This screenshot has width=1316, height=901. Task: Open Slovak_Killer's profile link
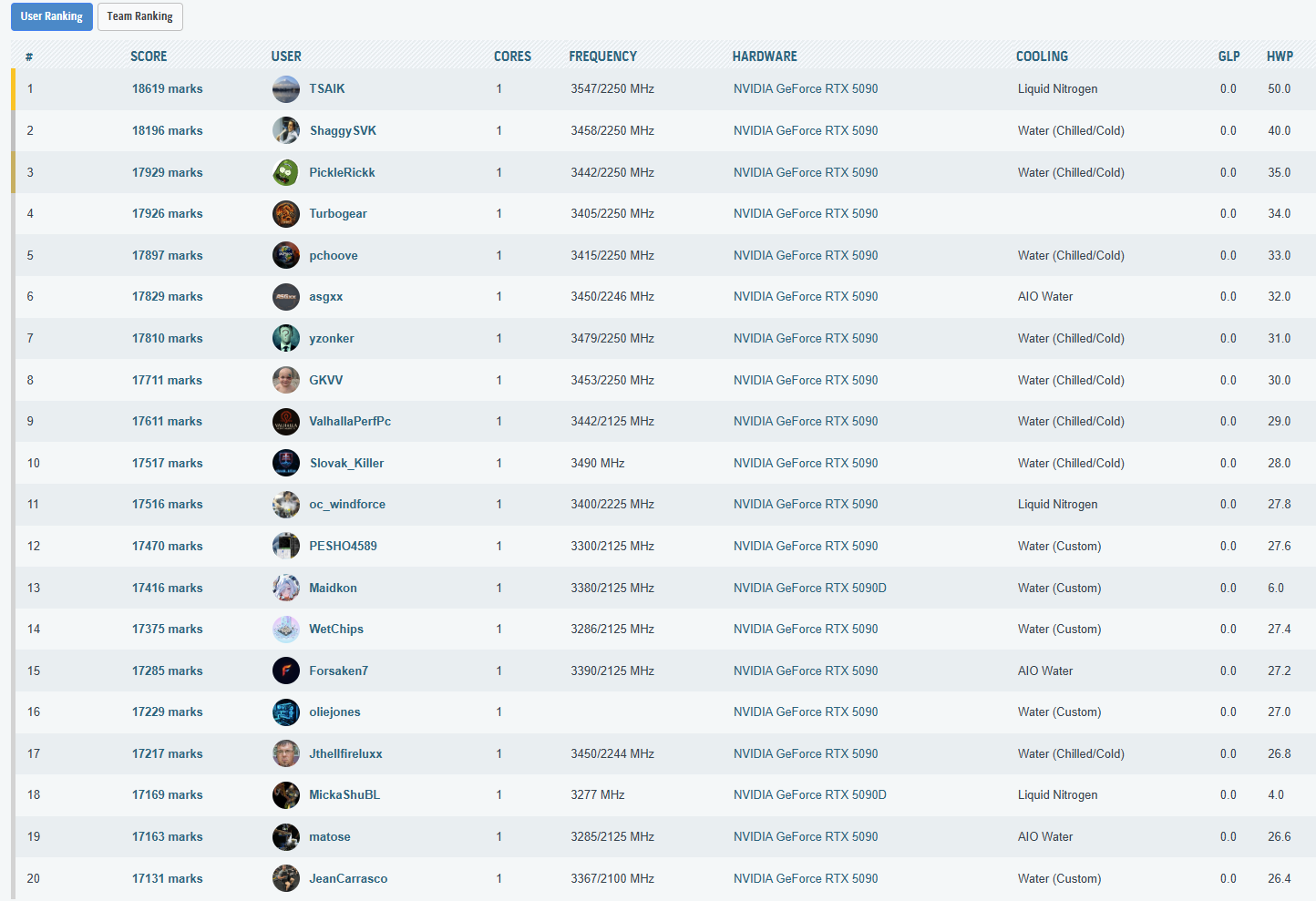click(x=346, y=464)
